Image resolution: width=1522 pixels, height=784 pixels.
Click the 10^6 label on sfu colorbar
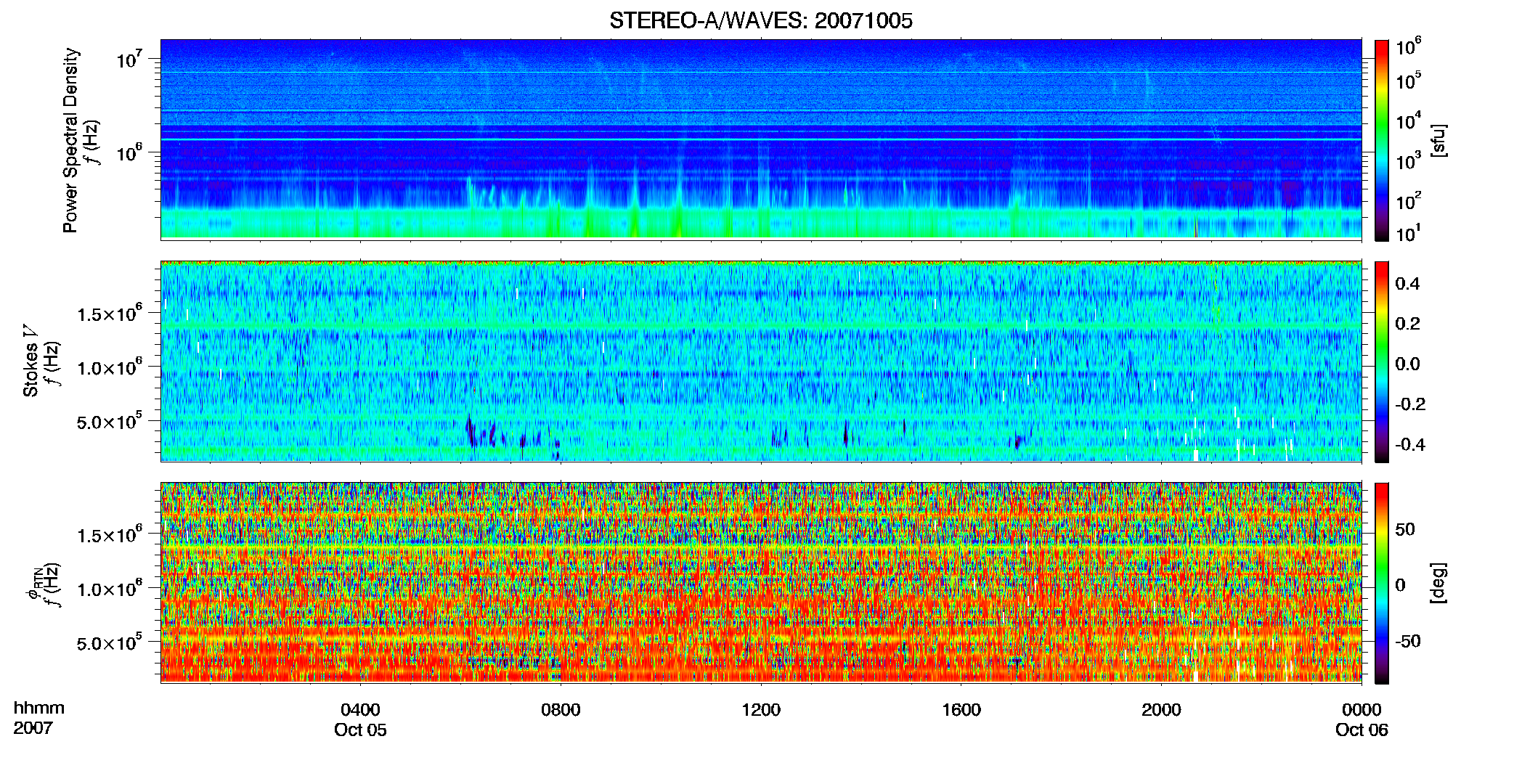(1409, 46)
